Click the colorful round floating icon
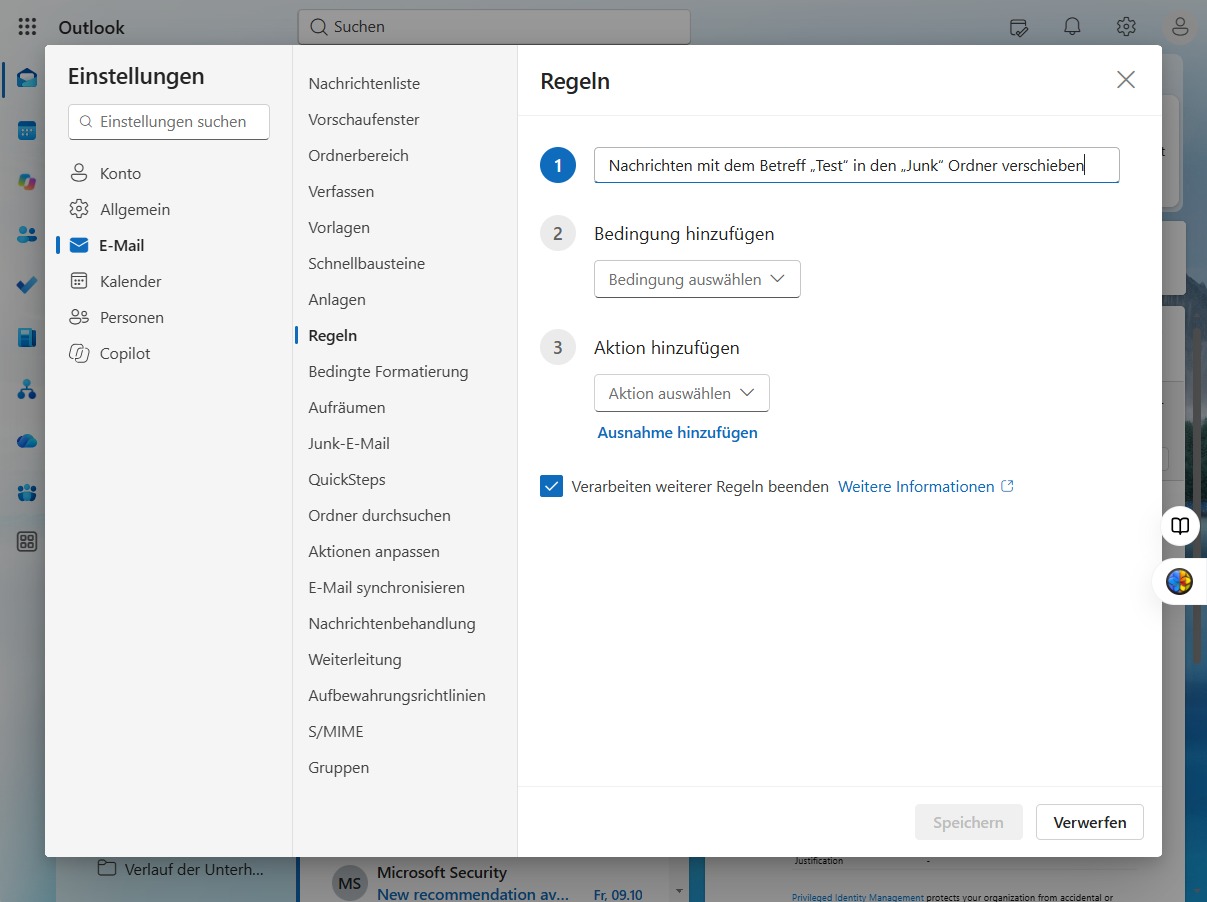The width and height of the screenshot is (1207, 902). (1180, 581)
